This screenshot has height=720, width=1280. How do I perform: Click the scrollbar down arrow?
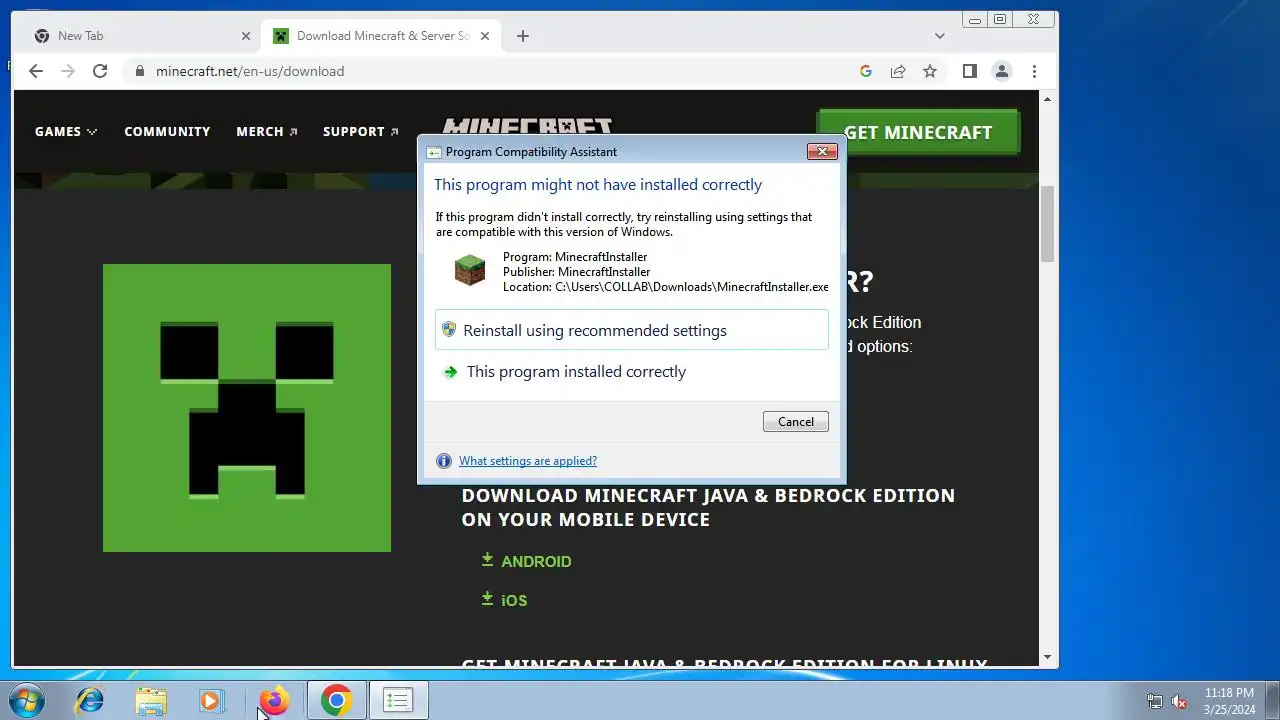pyautogui.click(x=1048, y=658)
